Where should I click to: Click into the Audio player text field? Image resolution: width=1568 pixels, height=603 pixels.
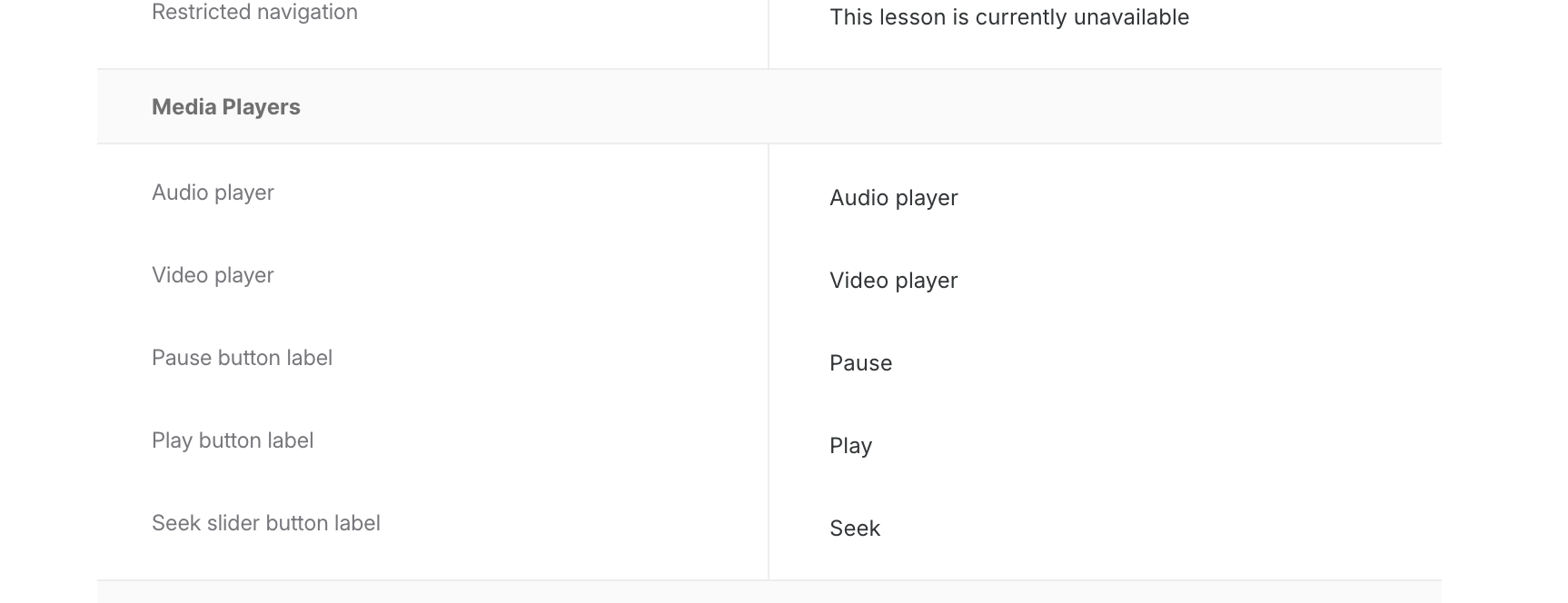pyautogui.click(x=1105, y=198)
